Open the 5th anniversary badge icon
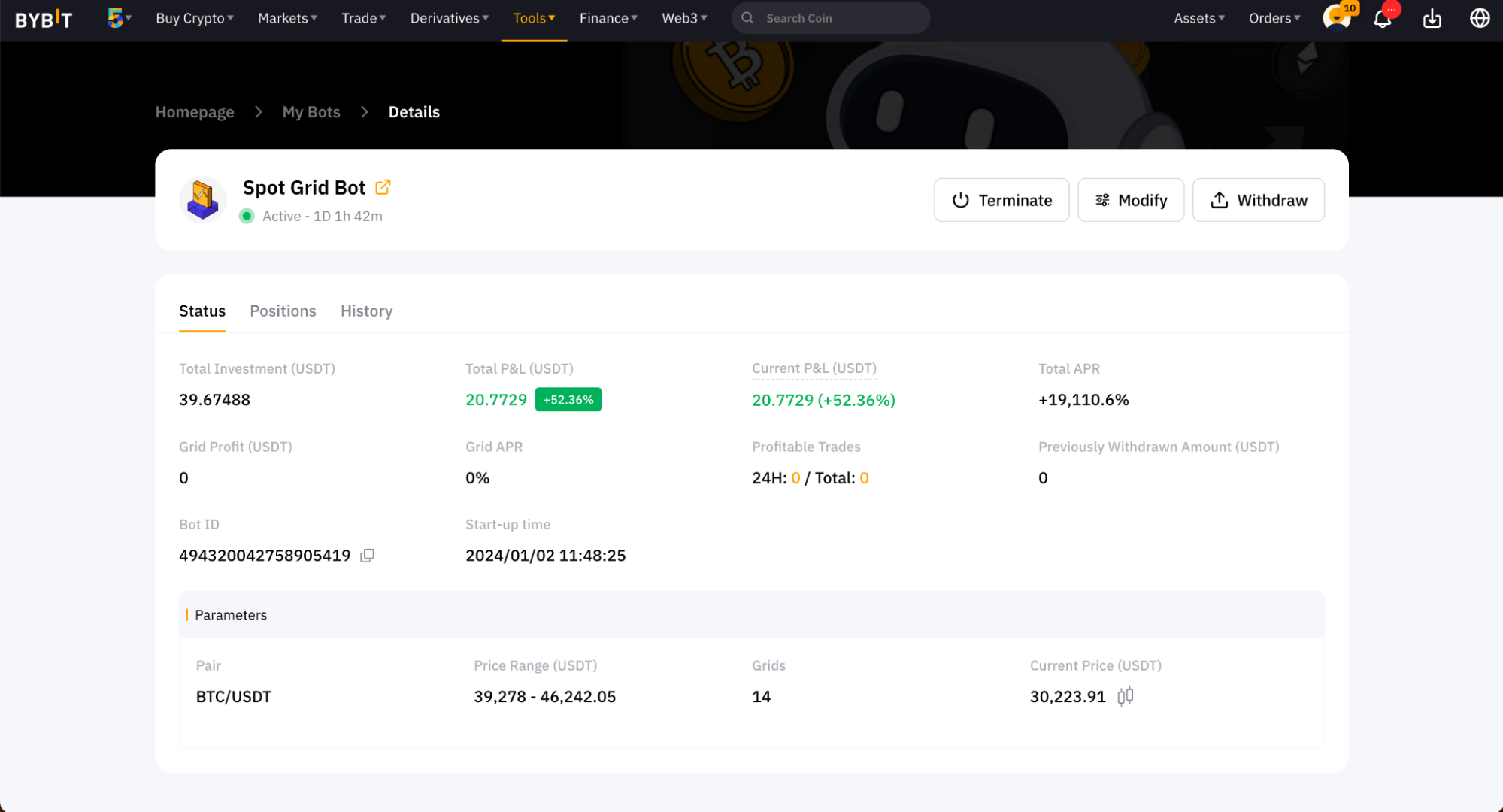This screenshot has height=812, width=1503. coord(115,17)
